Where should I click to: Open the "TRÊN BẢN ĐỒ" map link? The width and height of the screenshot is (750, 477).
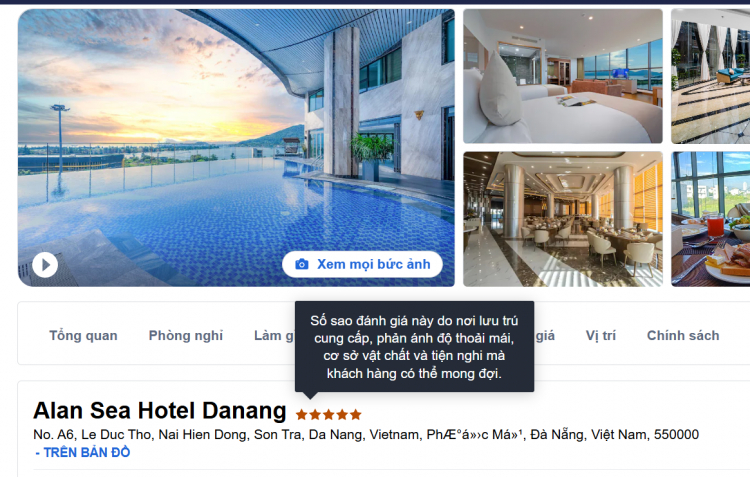coord(83,453)
